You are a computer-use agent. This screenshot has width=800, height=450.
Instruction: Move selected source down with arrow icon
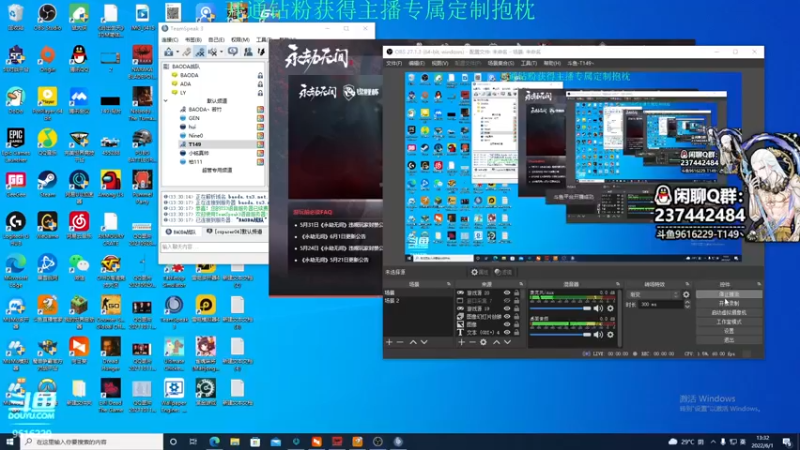point(507,342)
